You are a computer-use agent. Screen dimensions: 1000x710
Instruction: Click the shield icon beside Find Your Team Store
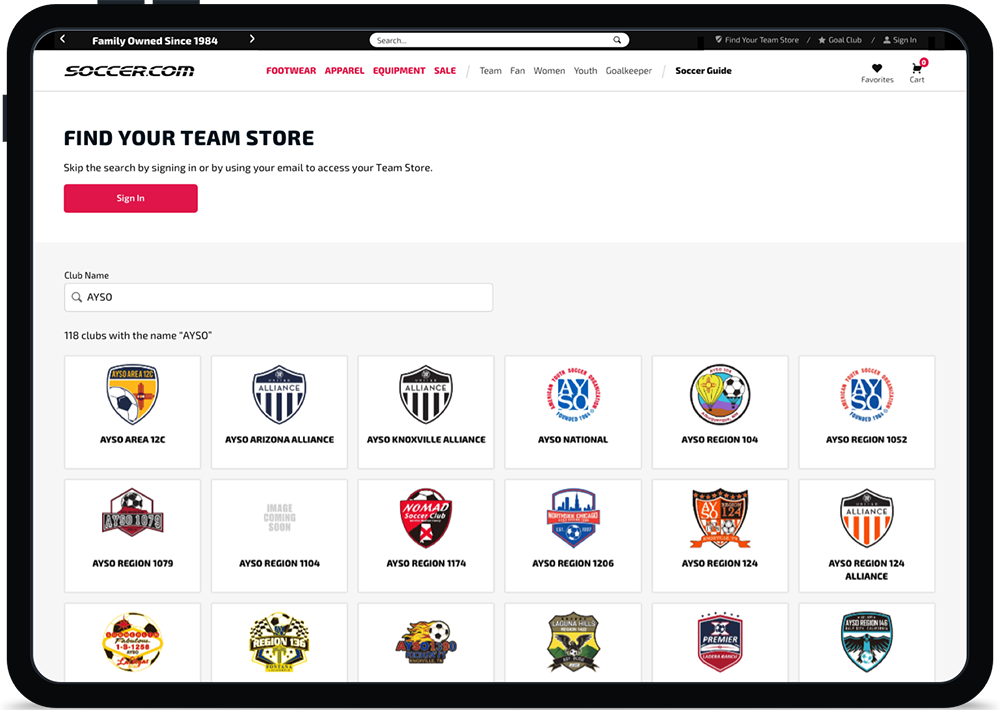[719, 40]
